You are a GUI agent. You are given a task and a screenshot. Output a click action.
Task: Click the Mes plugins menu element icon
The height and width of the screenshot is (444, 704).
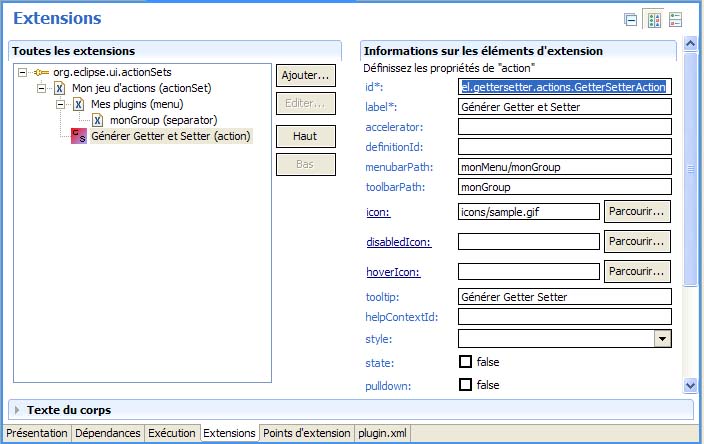click(79, 105)
